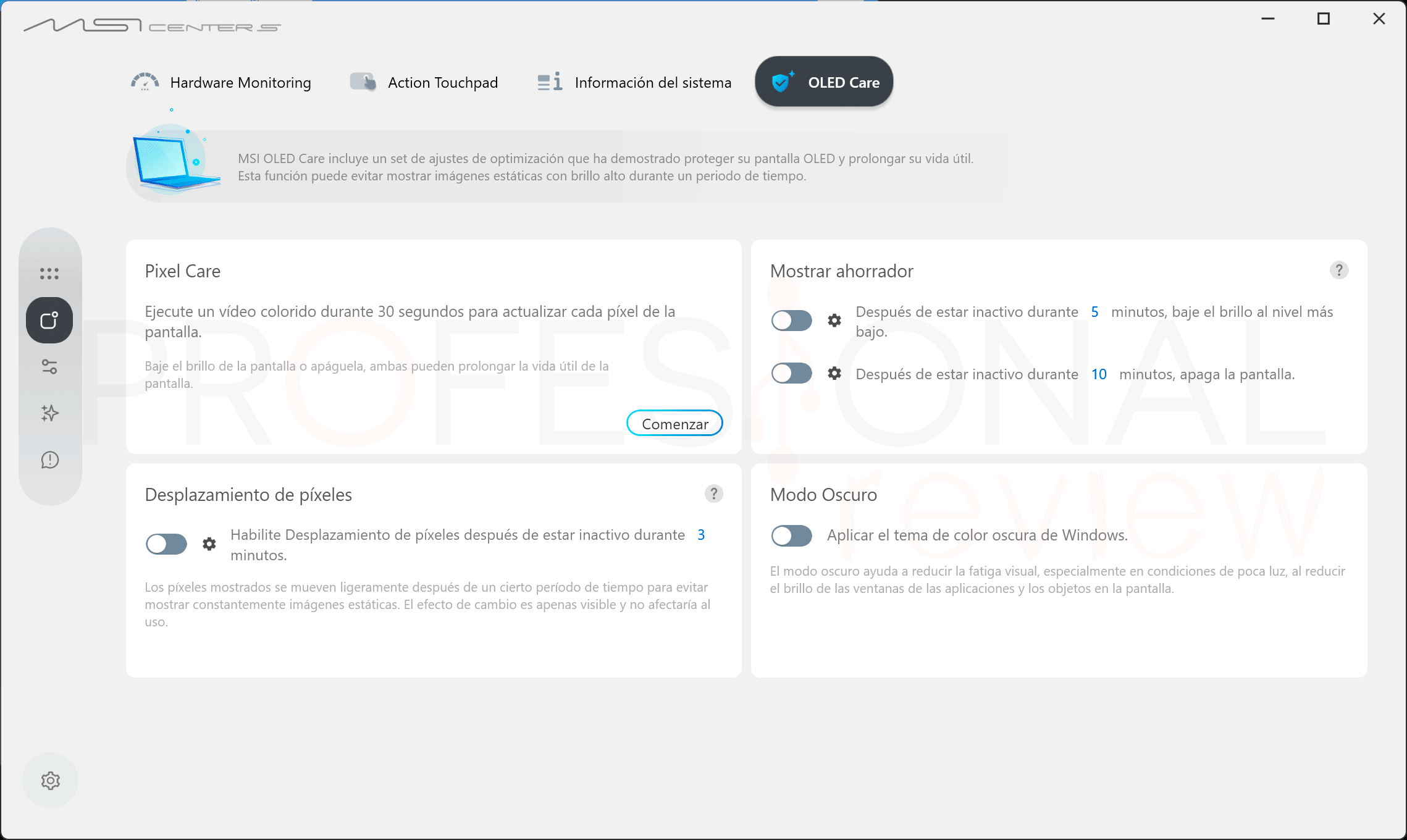Click the Action Touchpad hand icon
Viewport: 1407px width, 840px height.
[363, 82]
